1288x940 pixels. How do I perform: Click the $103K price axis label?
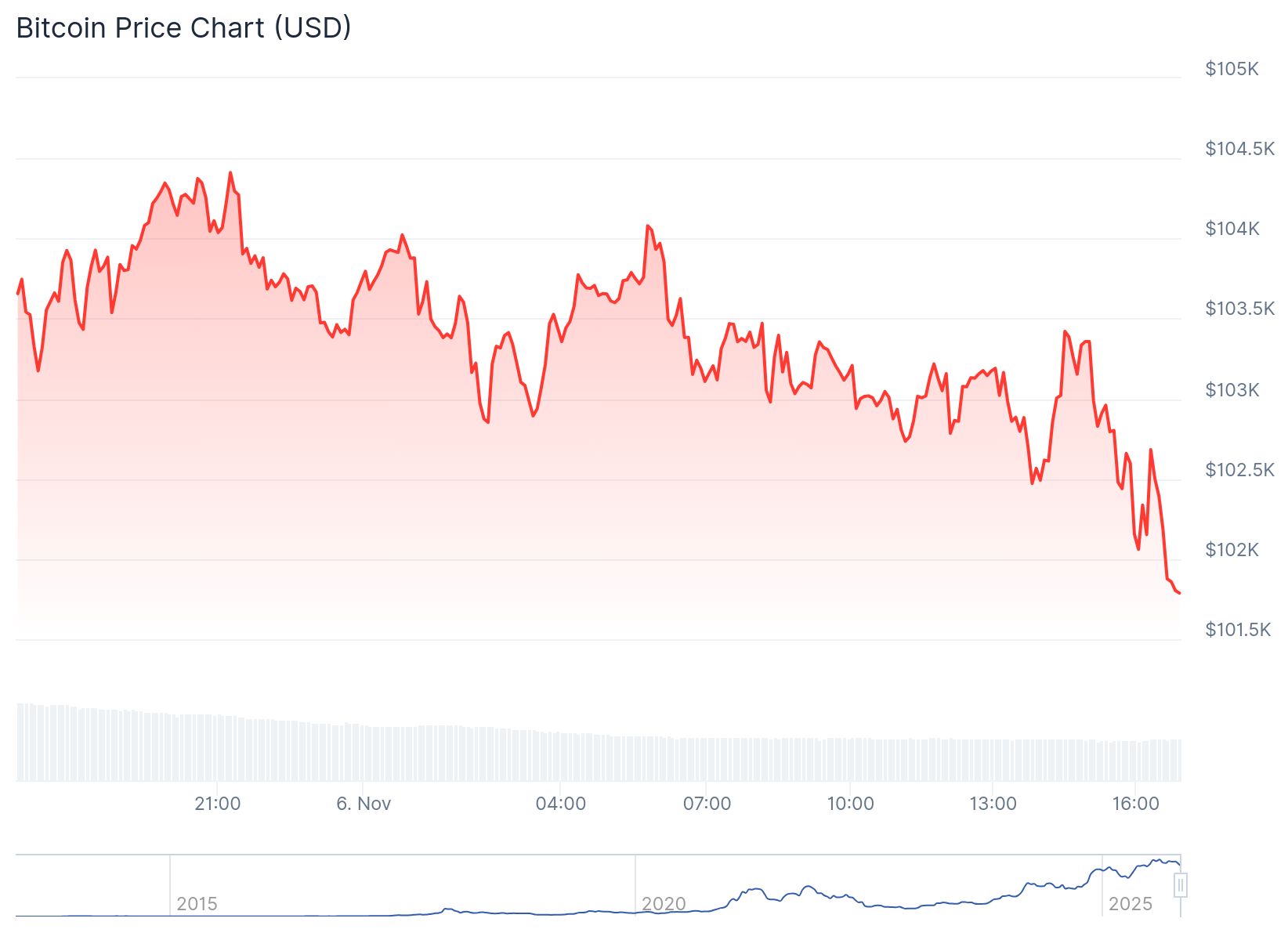pos(1232,390)
